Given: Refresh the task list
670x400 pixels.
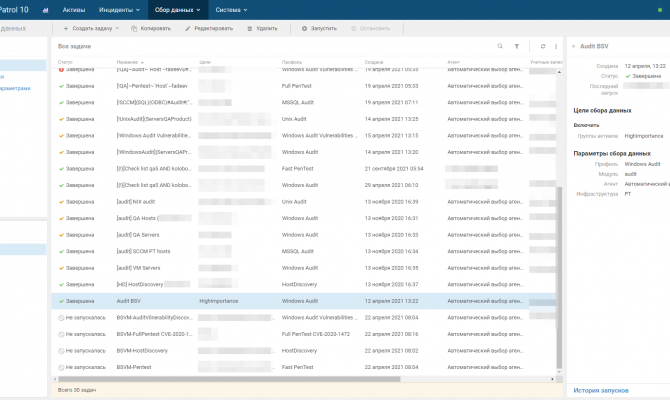Looking at the screenshot, I should [543, 46].
